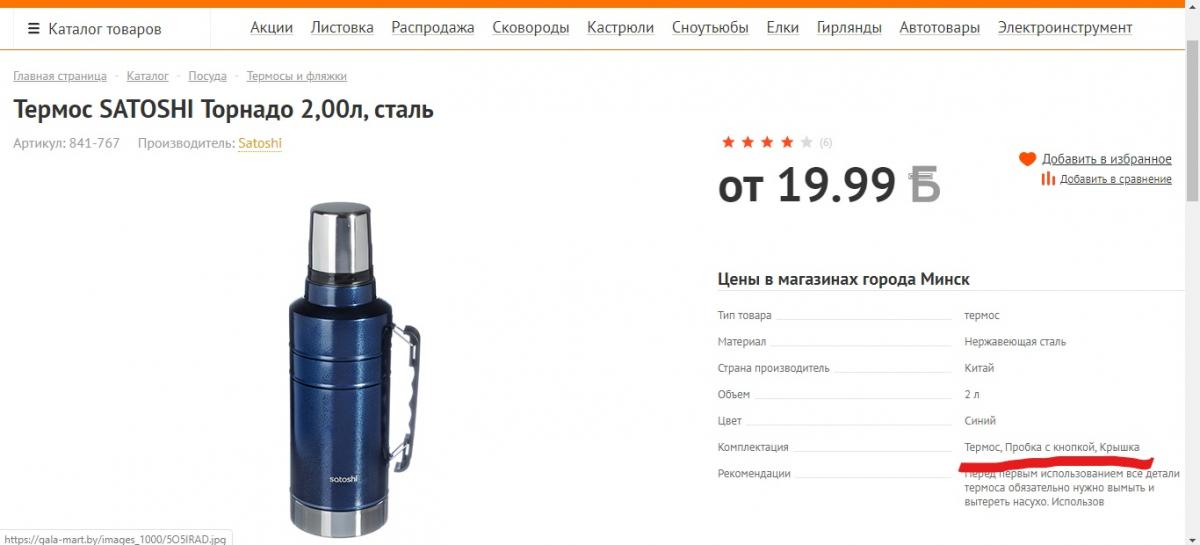Open Электроинструмент category

pos(1065,28)
